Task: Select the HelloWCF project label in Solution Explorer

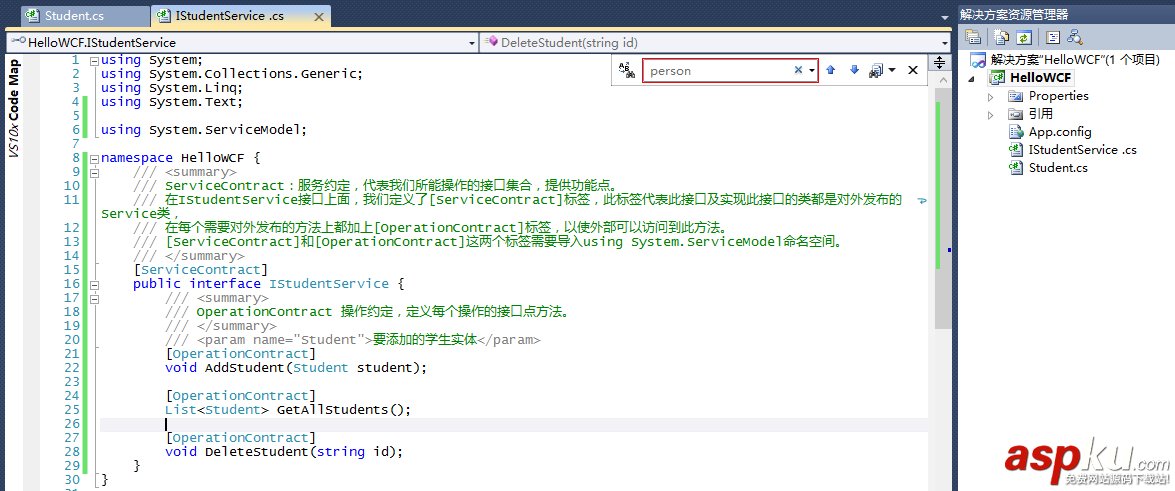Action: tap(1041, 77)
